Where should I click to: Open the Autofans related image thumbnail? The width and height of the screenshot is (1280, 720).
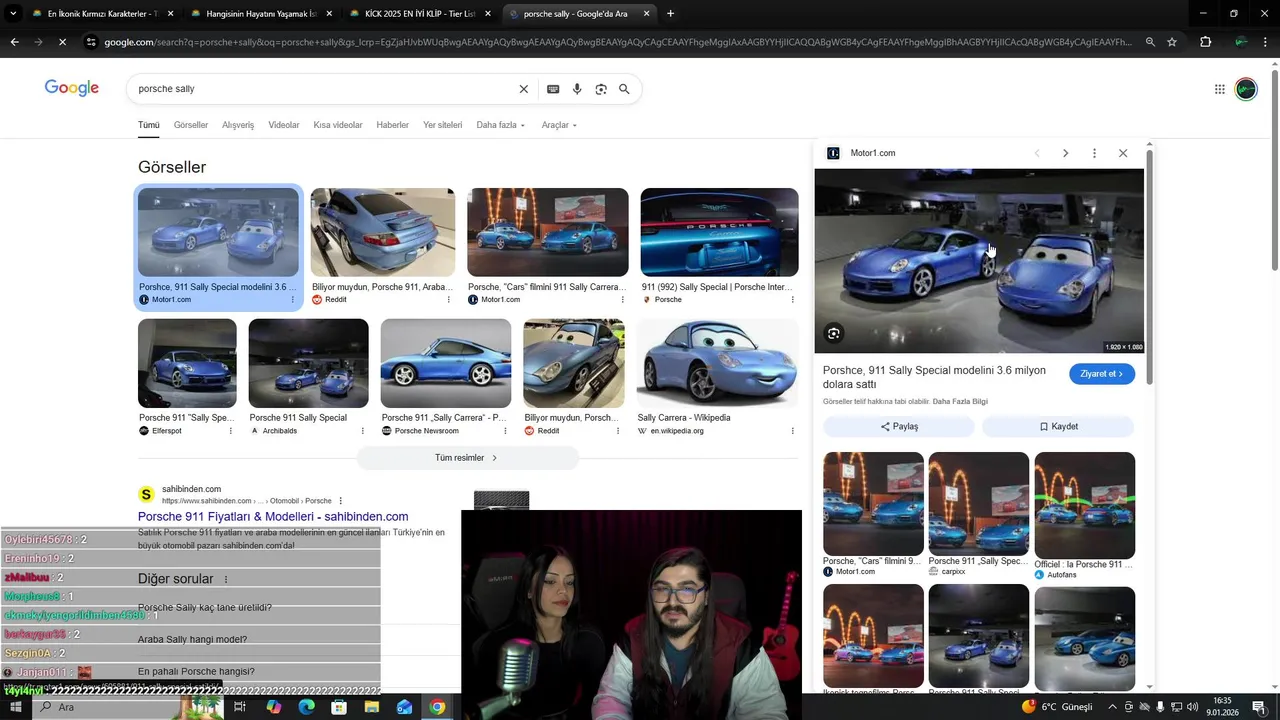1084,505
